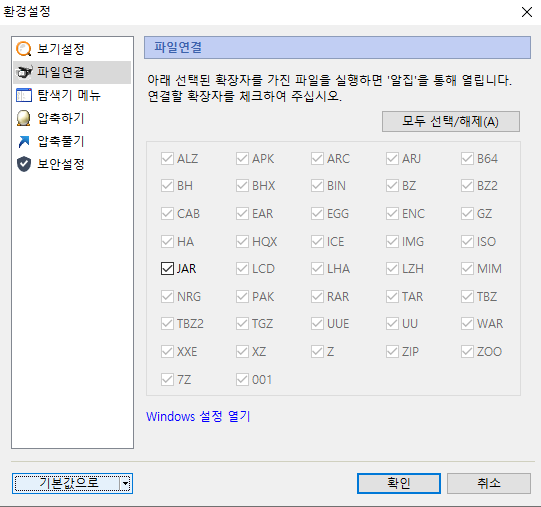Toggle the HQX checkbox

click(242, 242)
